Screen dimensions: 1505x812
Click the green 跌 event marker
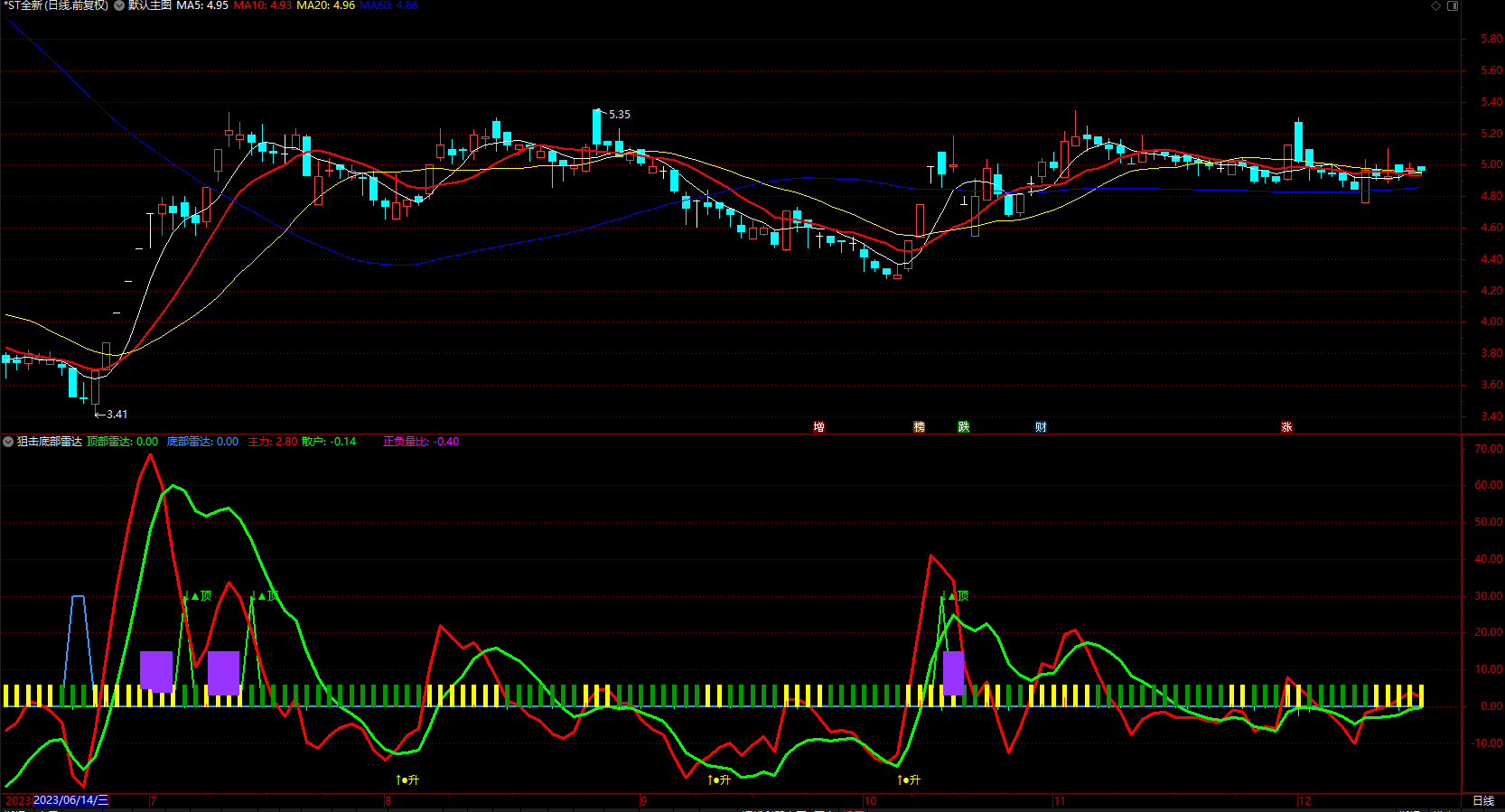[x=963, y=427]
